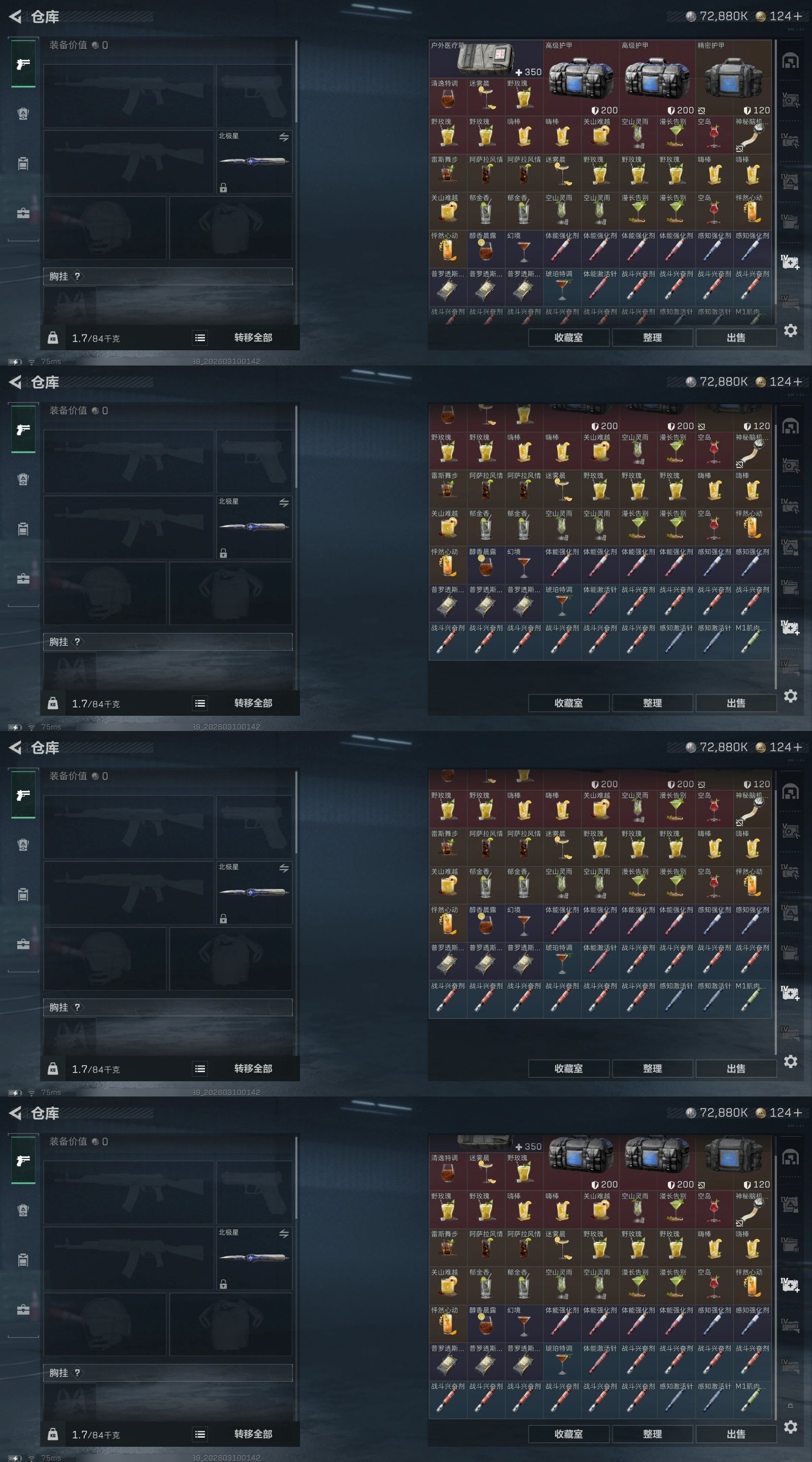Click the 胸挂 question mark help icon, topmost screen
This screenshot has width=812, height=1462.
pos(77,276)
